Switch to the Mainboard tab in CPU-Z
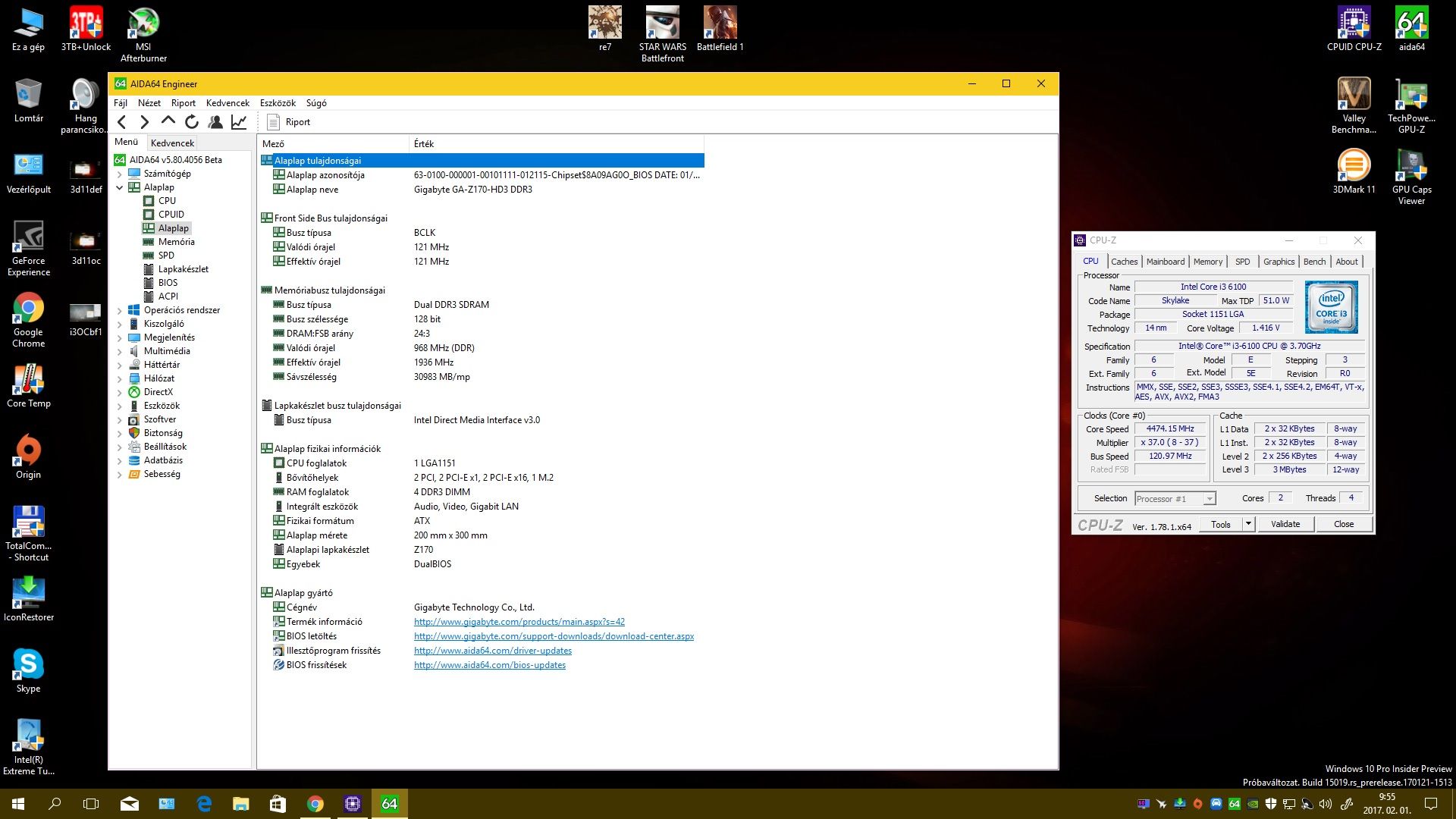1456x819 pixels. click(x=1165, y=262)
